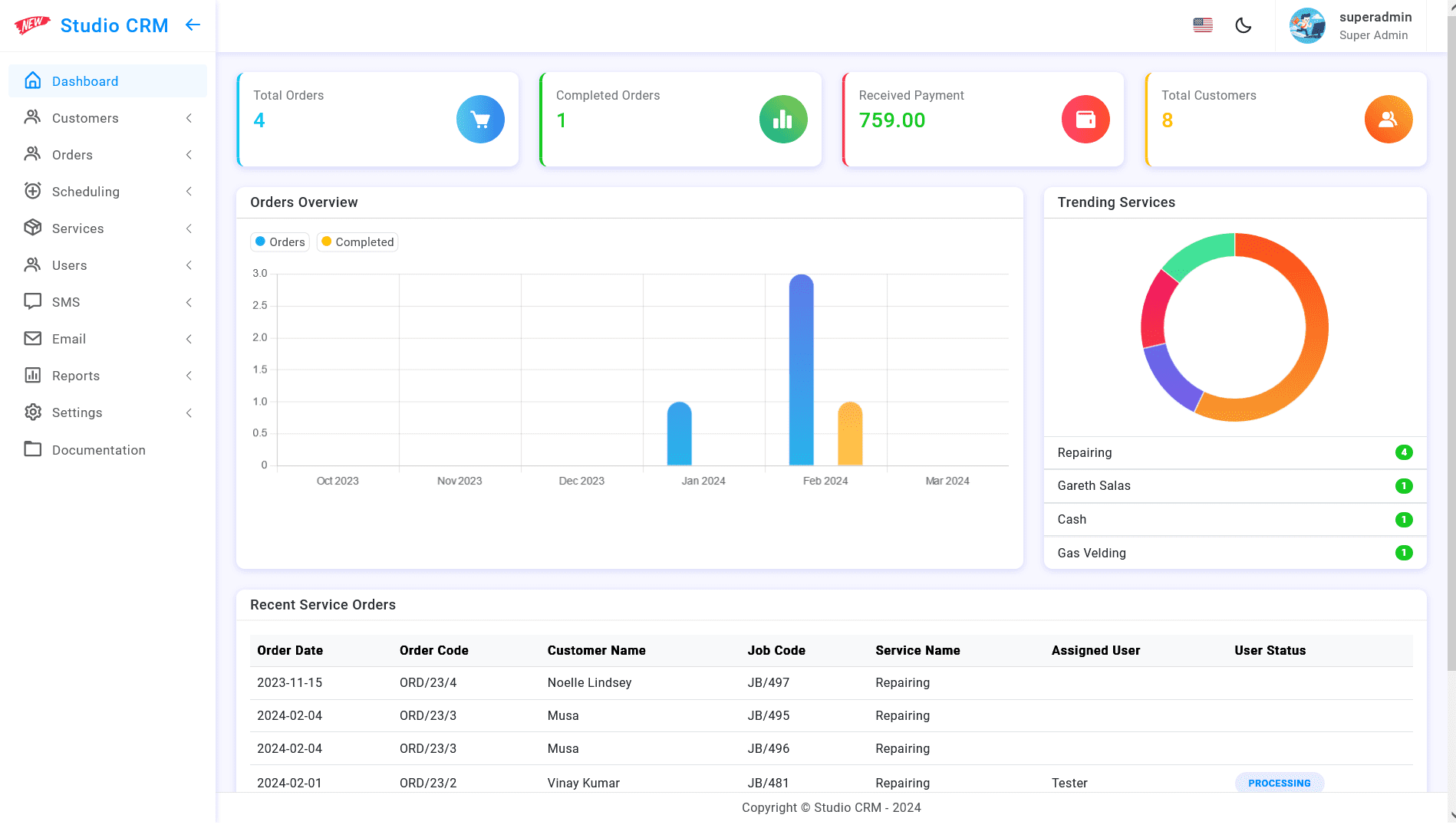Click the Reports chart icon
This screenshot has width=1456, height=828.
(31, 375)
